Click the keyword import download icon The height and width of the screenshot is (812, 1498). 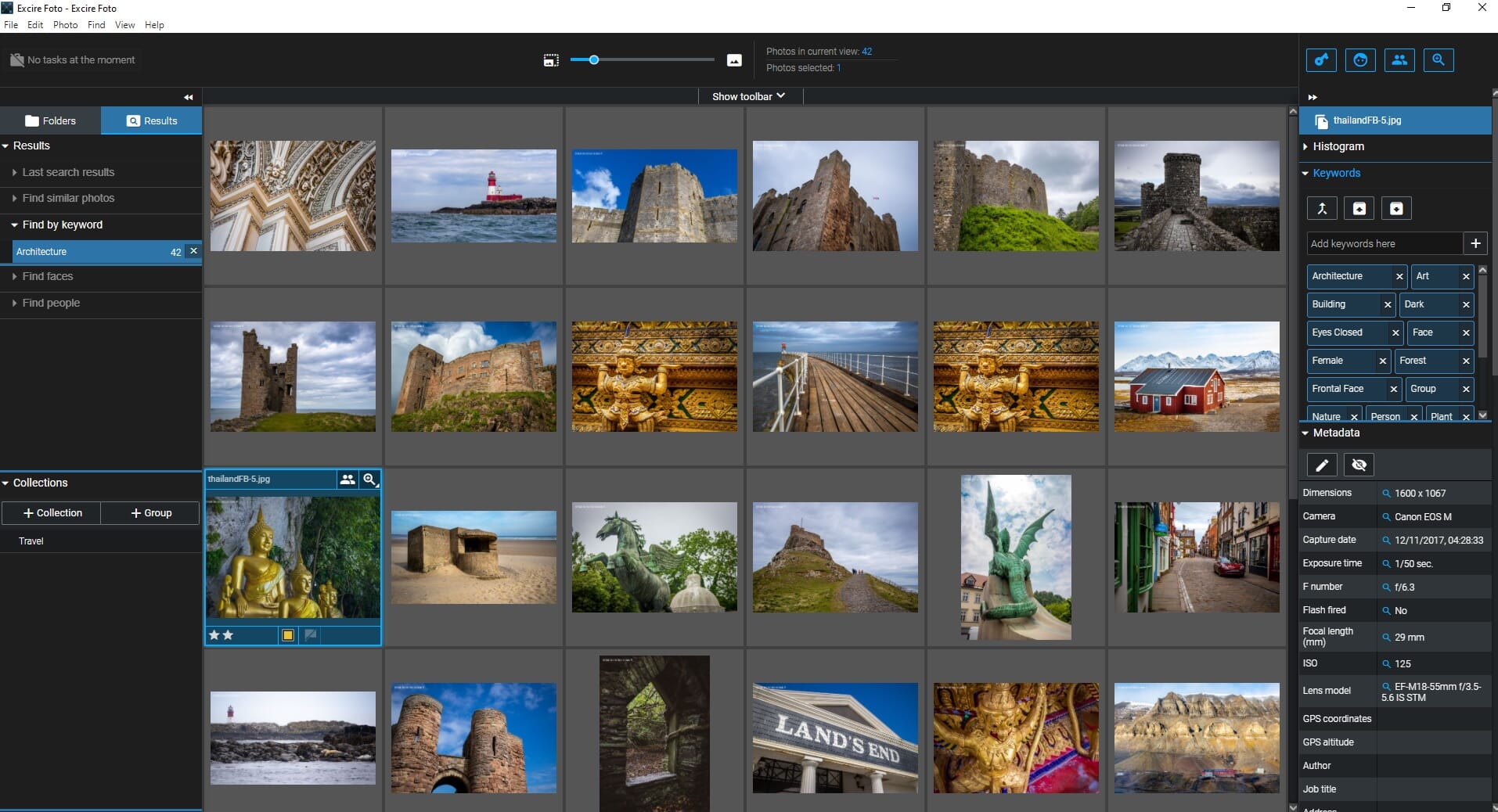(1396, 208)
